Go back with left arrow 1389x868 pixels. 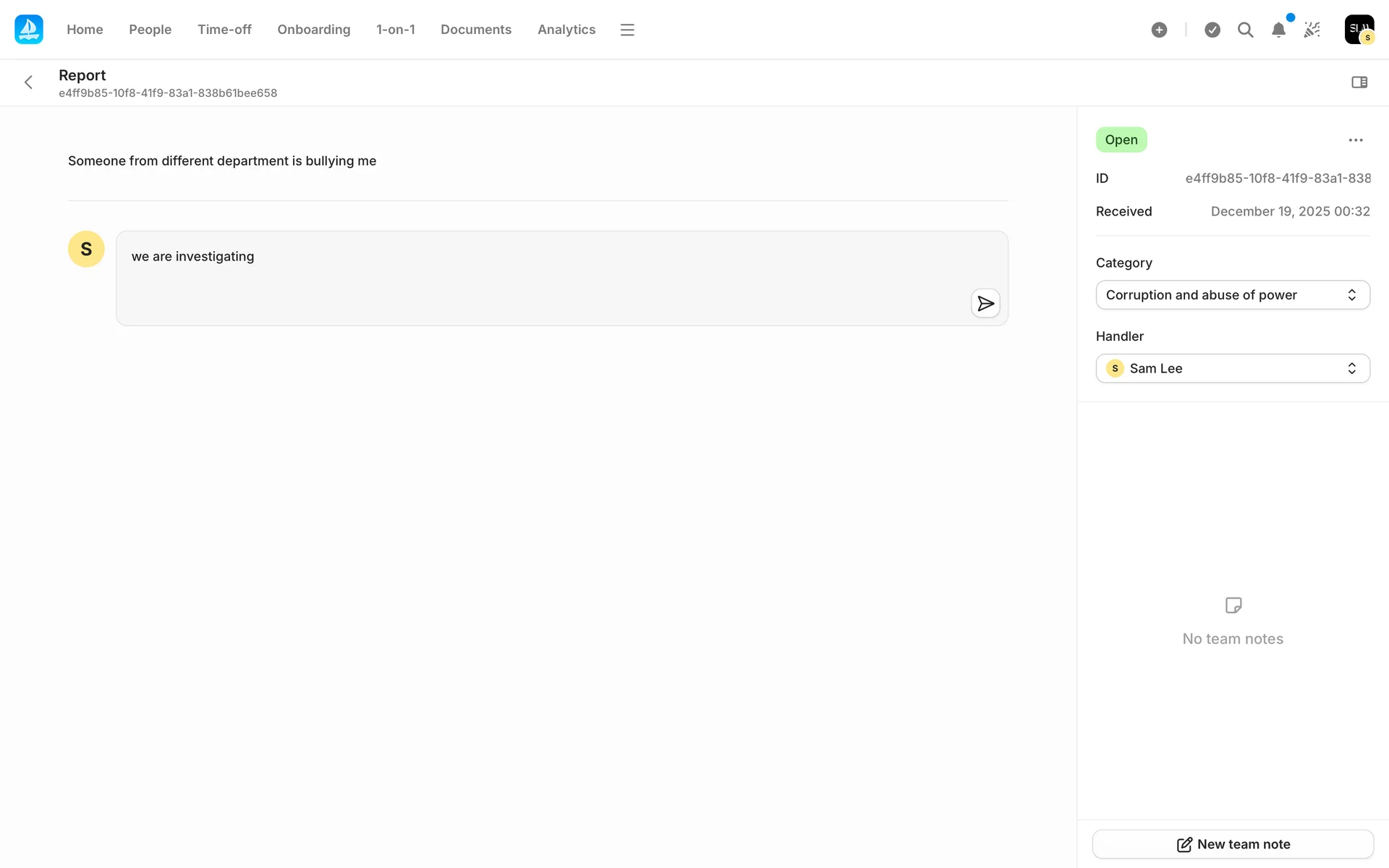click(x=29, y=82)
